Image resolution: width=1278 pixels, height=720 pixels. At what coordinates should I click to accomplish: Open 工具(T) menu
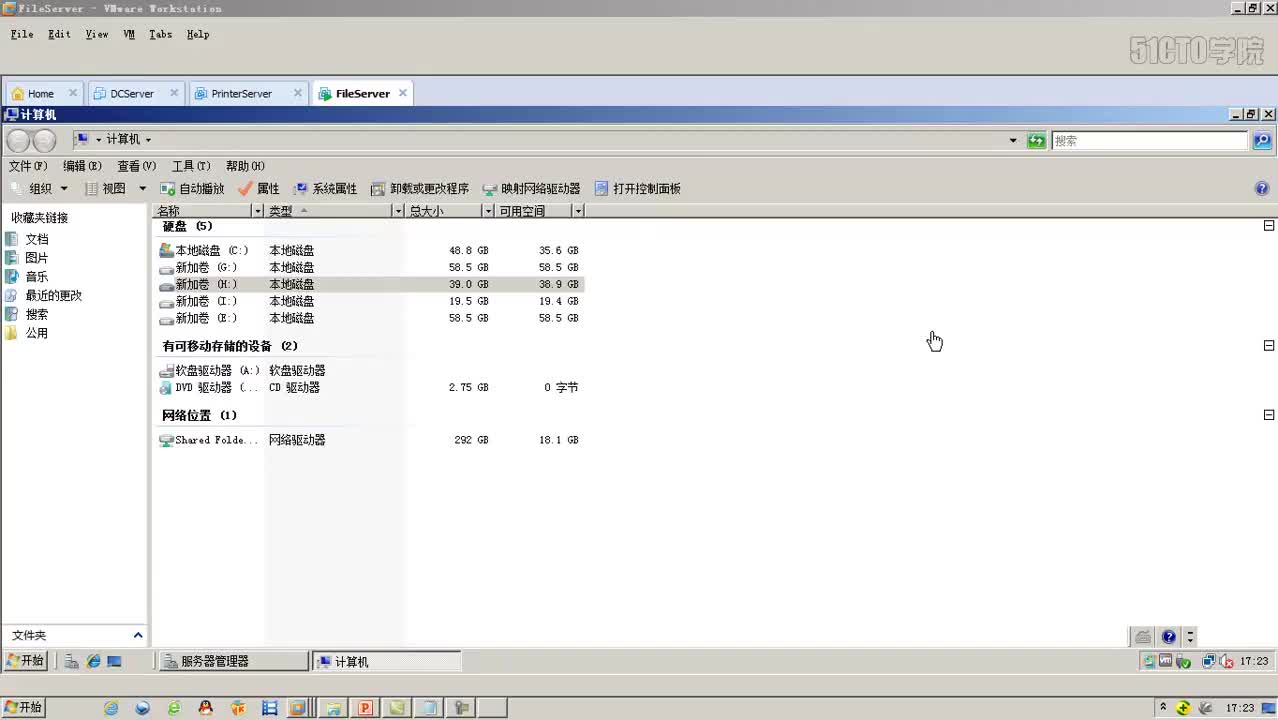191,166
